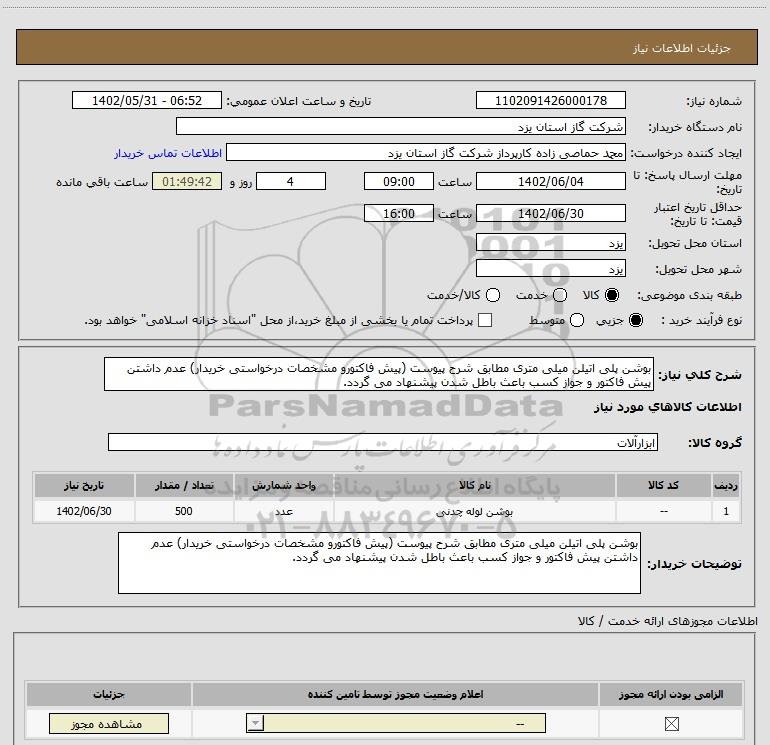Click the response deadline date 1402/06/04

pos(550,181)
